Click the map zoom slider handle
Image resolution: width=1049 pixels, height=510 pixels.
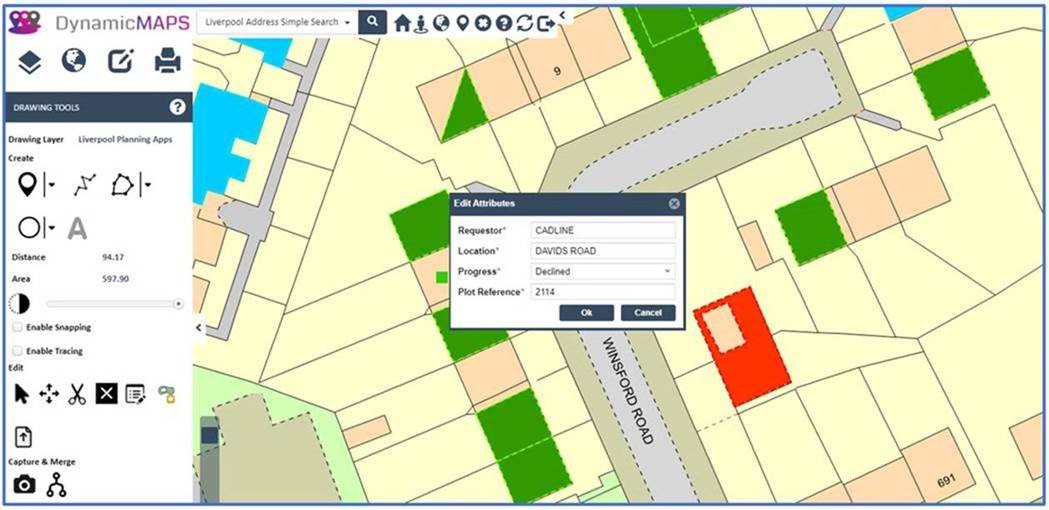coord(209,436)
